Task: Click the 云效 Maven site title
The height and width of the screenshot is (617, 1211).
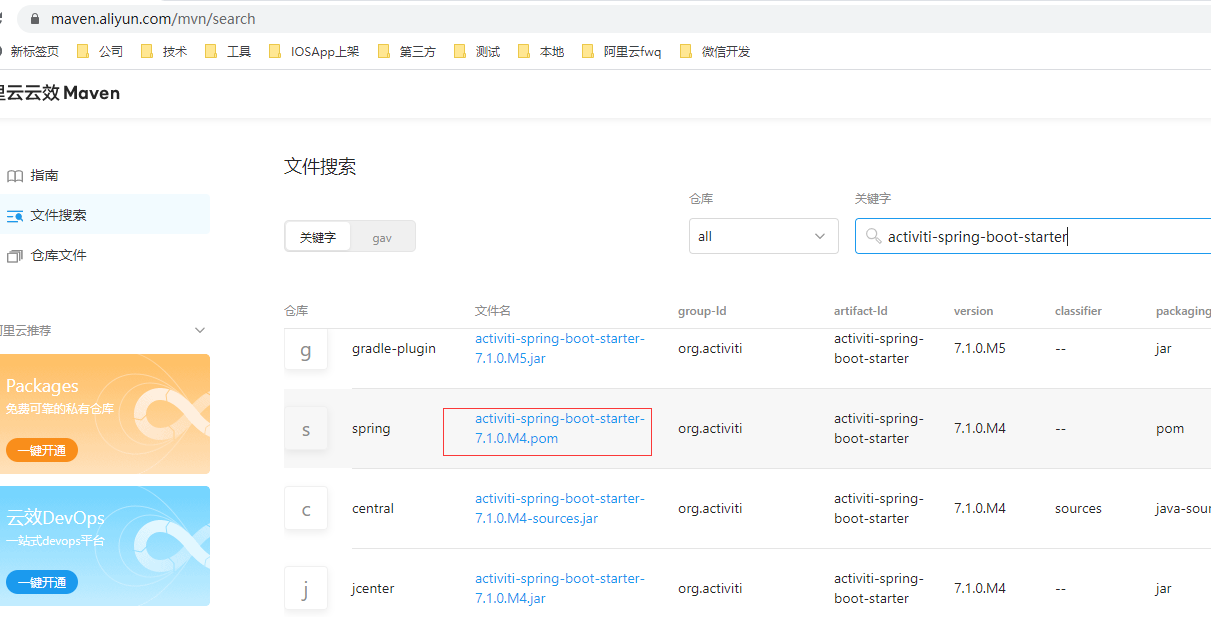Action: pos(60,93)
